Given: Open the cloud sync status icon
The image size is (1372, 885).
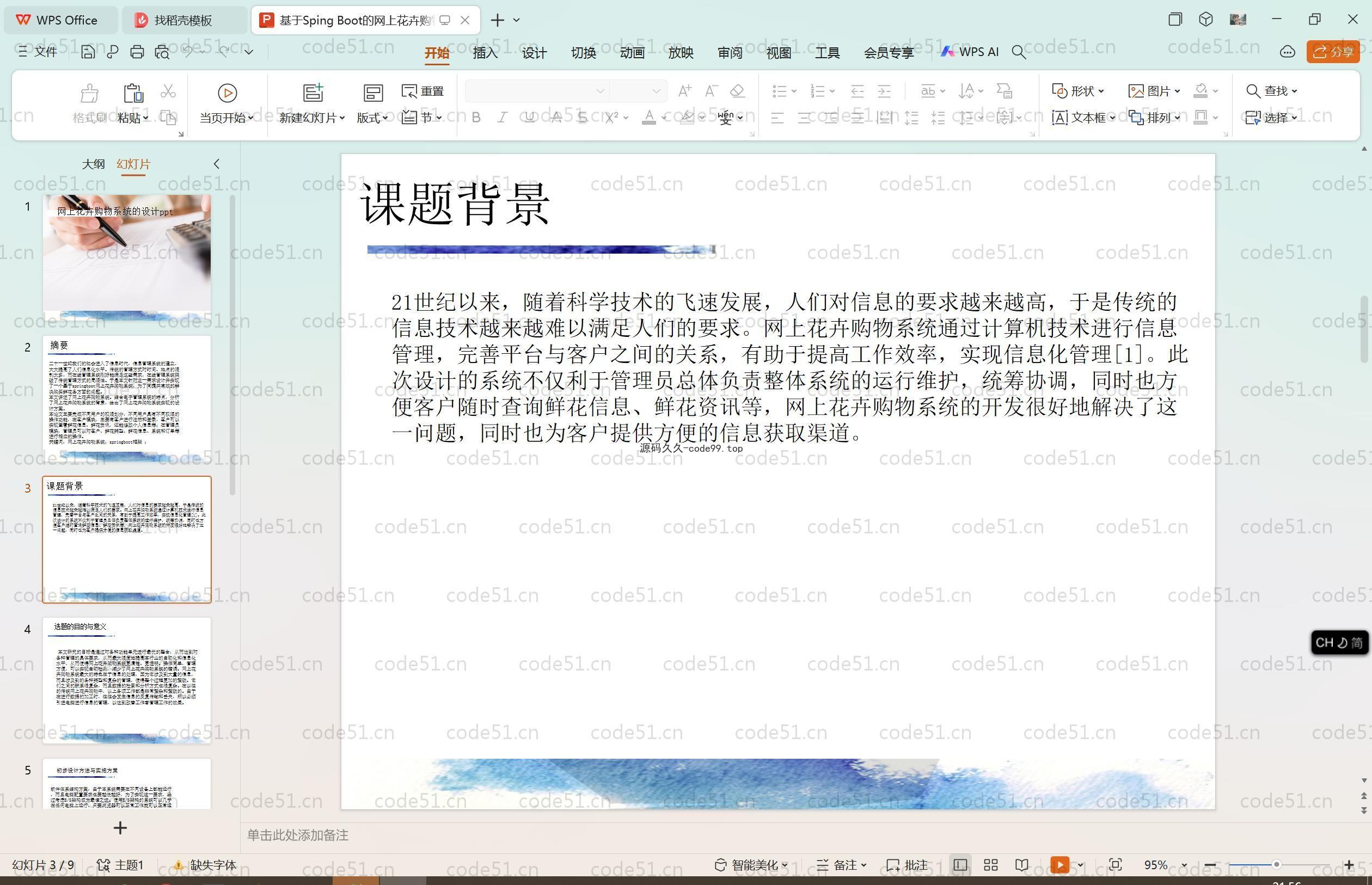Looking at the screenshot, I should (1288, 52).
